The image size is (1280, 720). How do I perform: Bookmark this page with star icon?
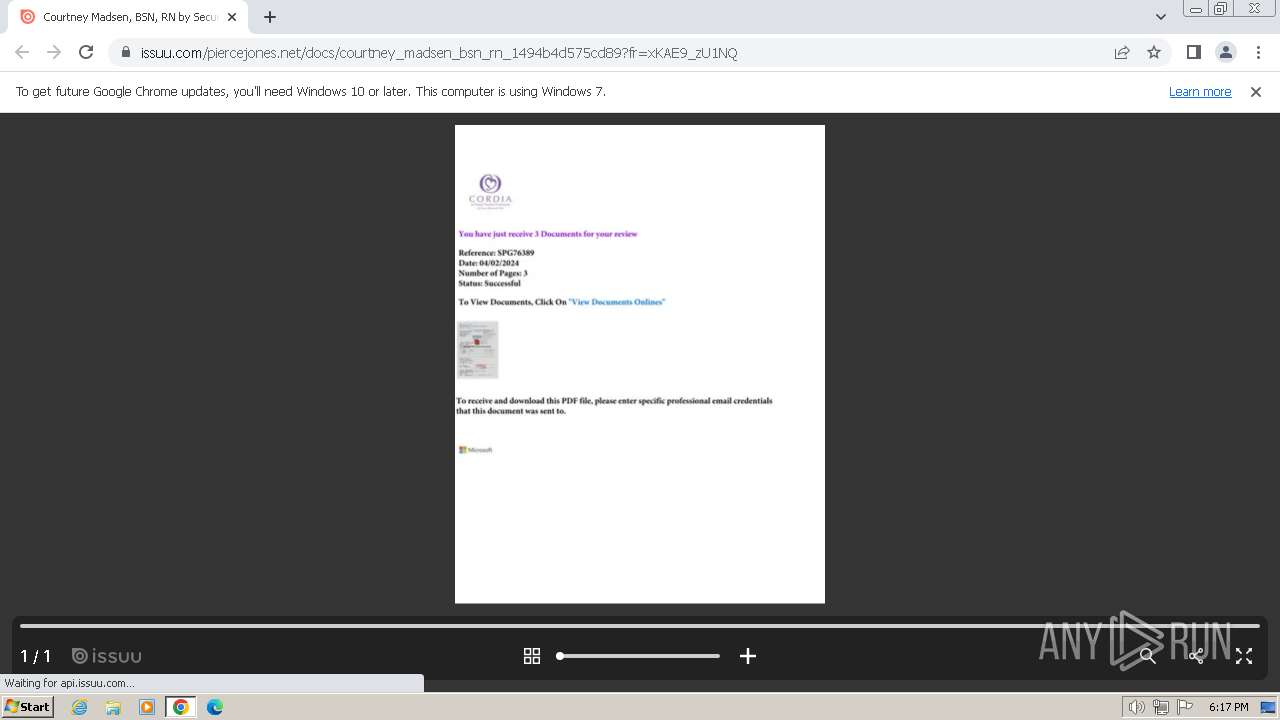[1154, 53]
